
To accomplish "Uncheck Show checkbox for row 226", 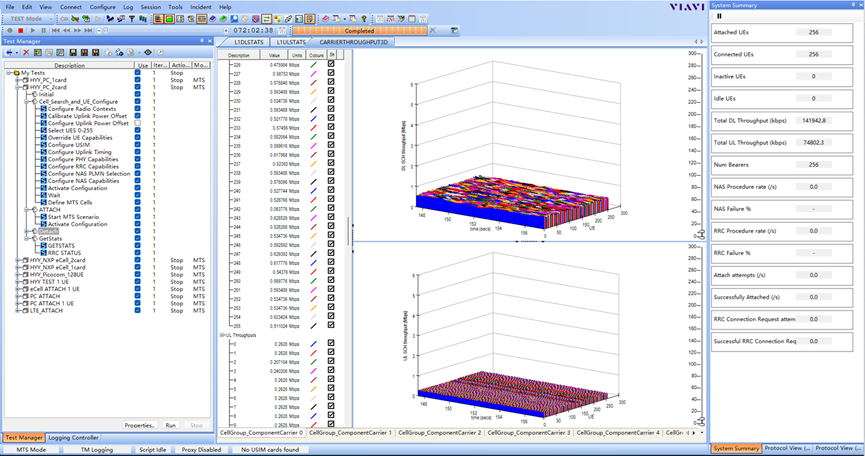I will pyautogui.click(x=331, y=65).
